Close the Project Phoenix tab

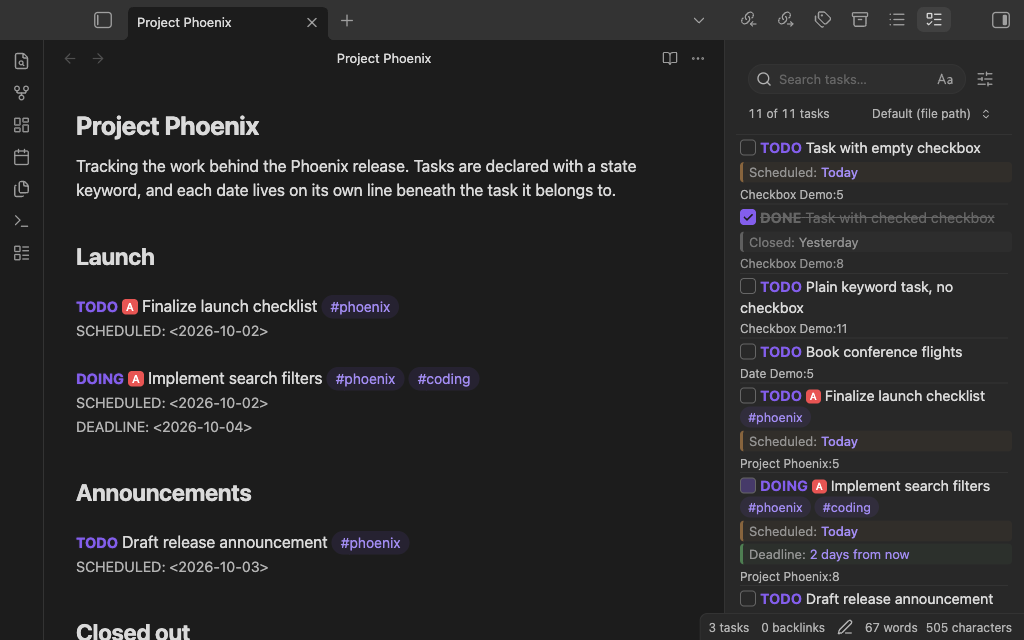[312, 22]
